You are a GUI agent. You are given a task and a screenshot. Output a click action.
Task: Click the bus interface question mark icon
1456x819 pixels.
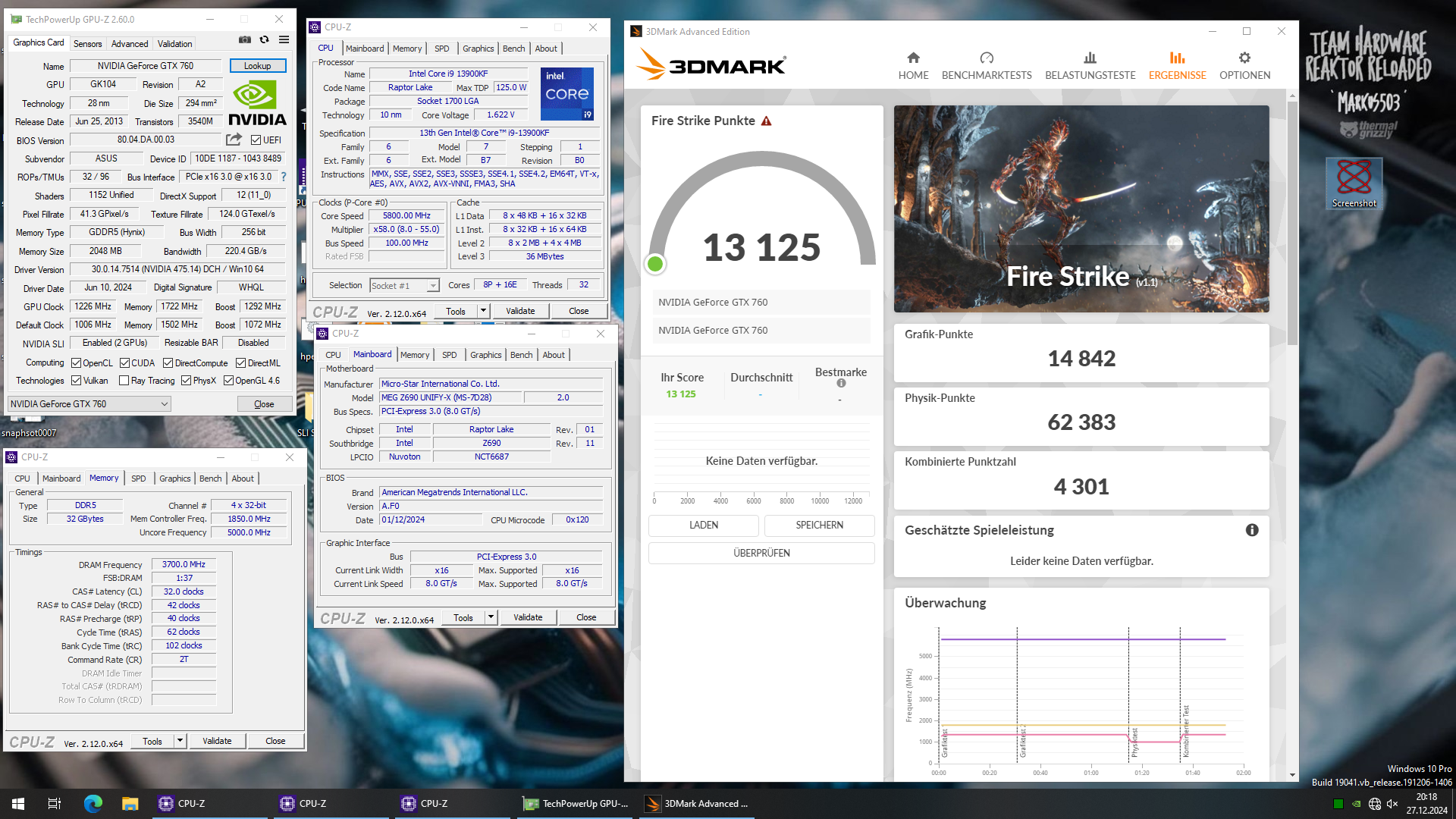284,177
